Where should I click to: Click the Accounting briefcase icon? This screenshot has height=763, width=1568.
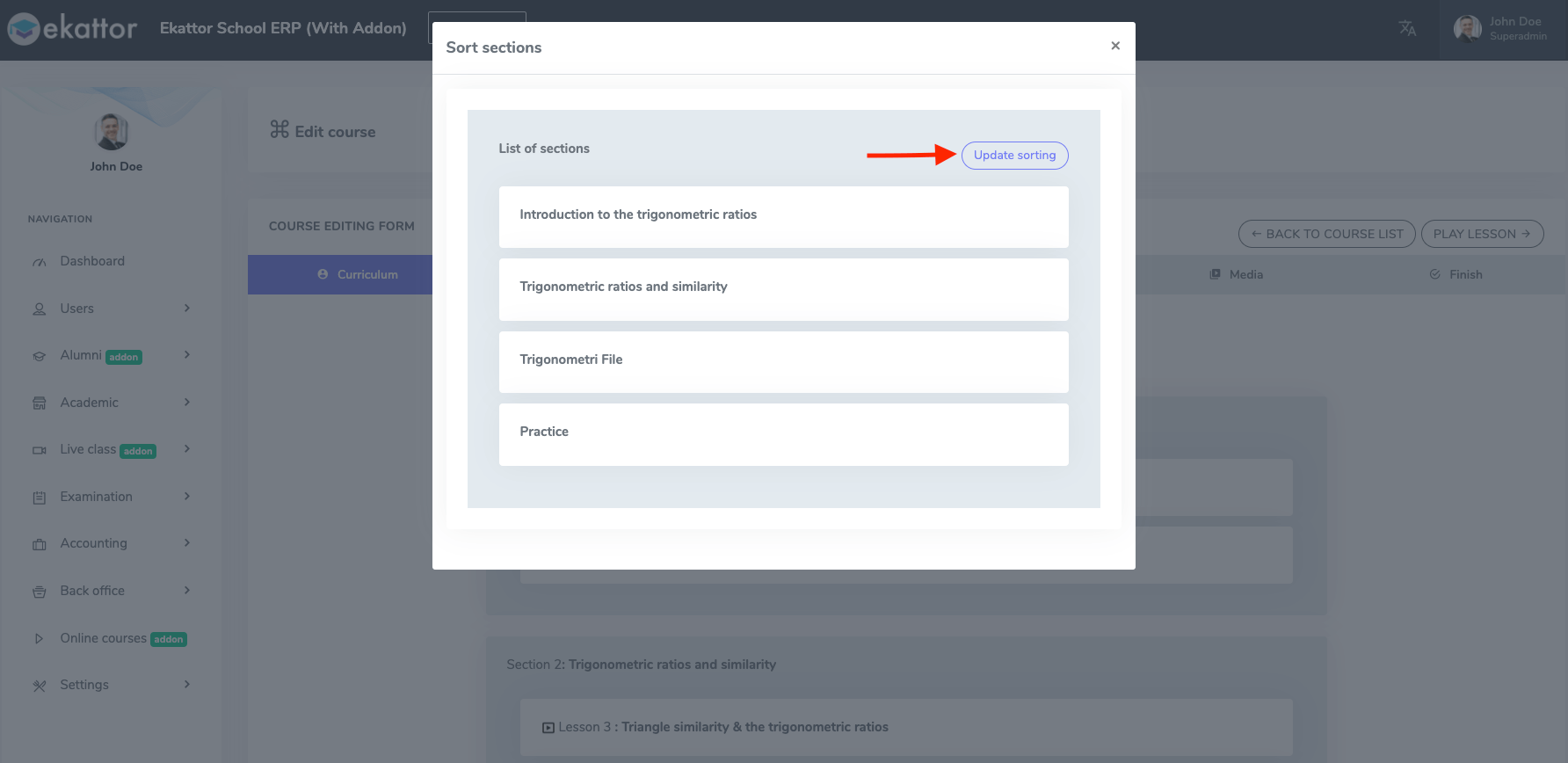pyautogui.click(x=40, y=544)
